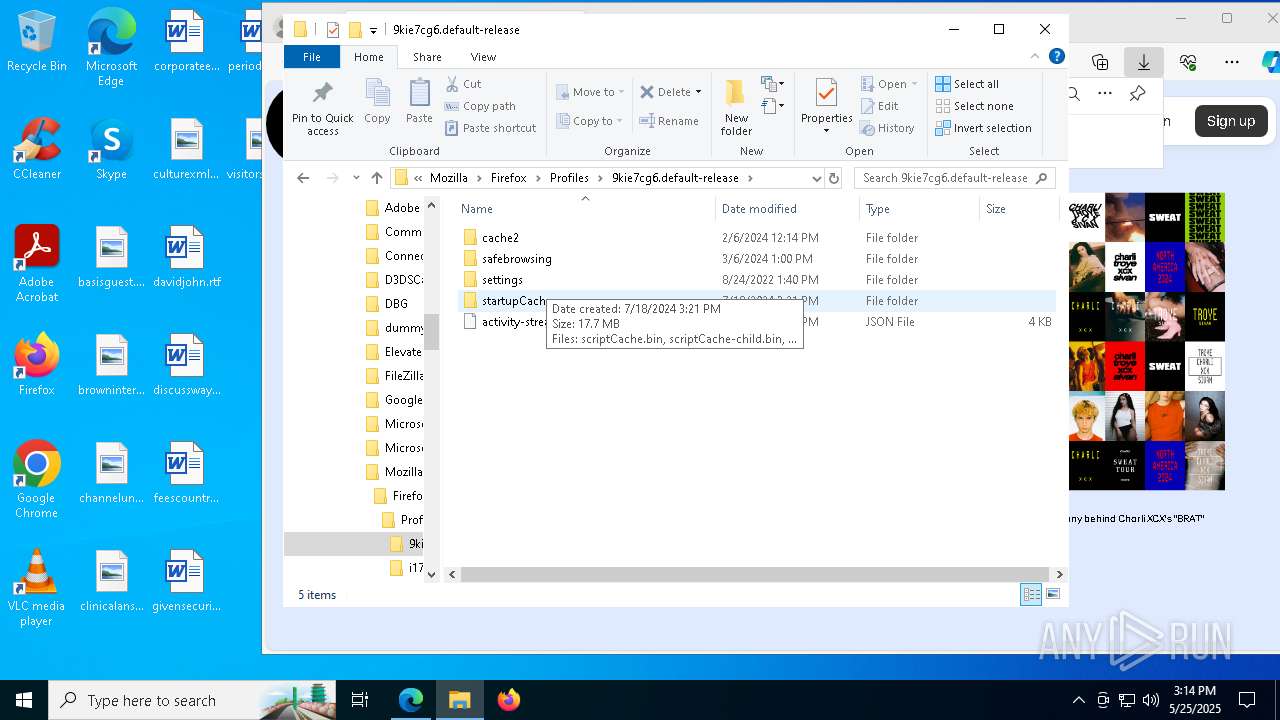Click the navigation pane scroll down arrow
The image size is (1280, 720).
[432, 574]
